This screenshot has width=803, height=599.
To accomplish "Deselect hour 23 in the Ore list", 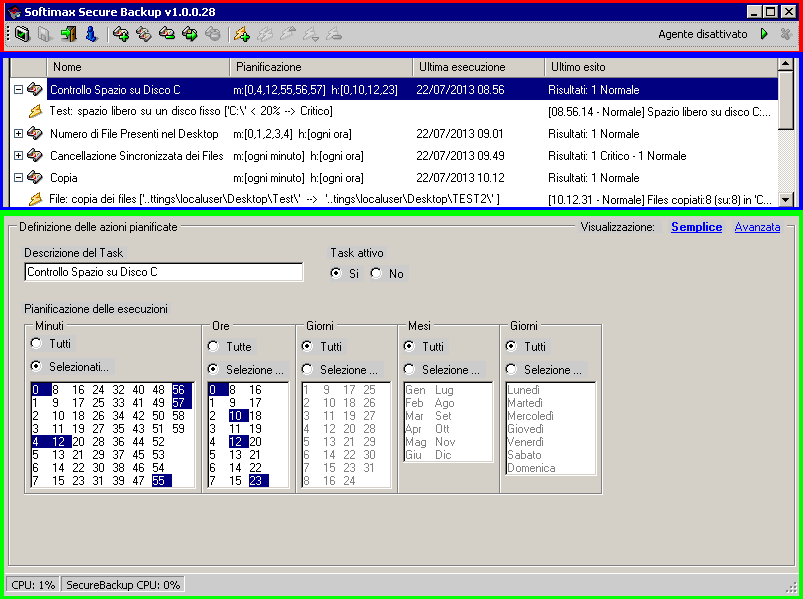I will [259, 480].
